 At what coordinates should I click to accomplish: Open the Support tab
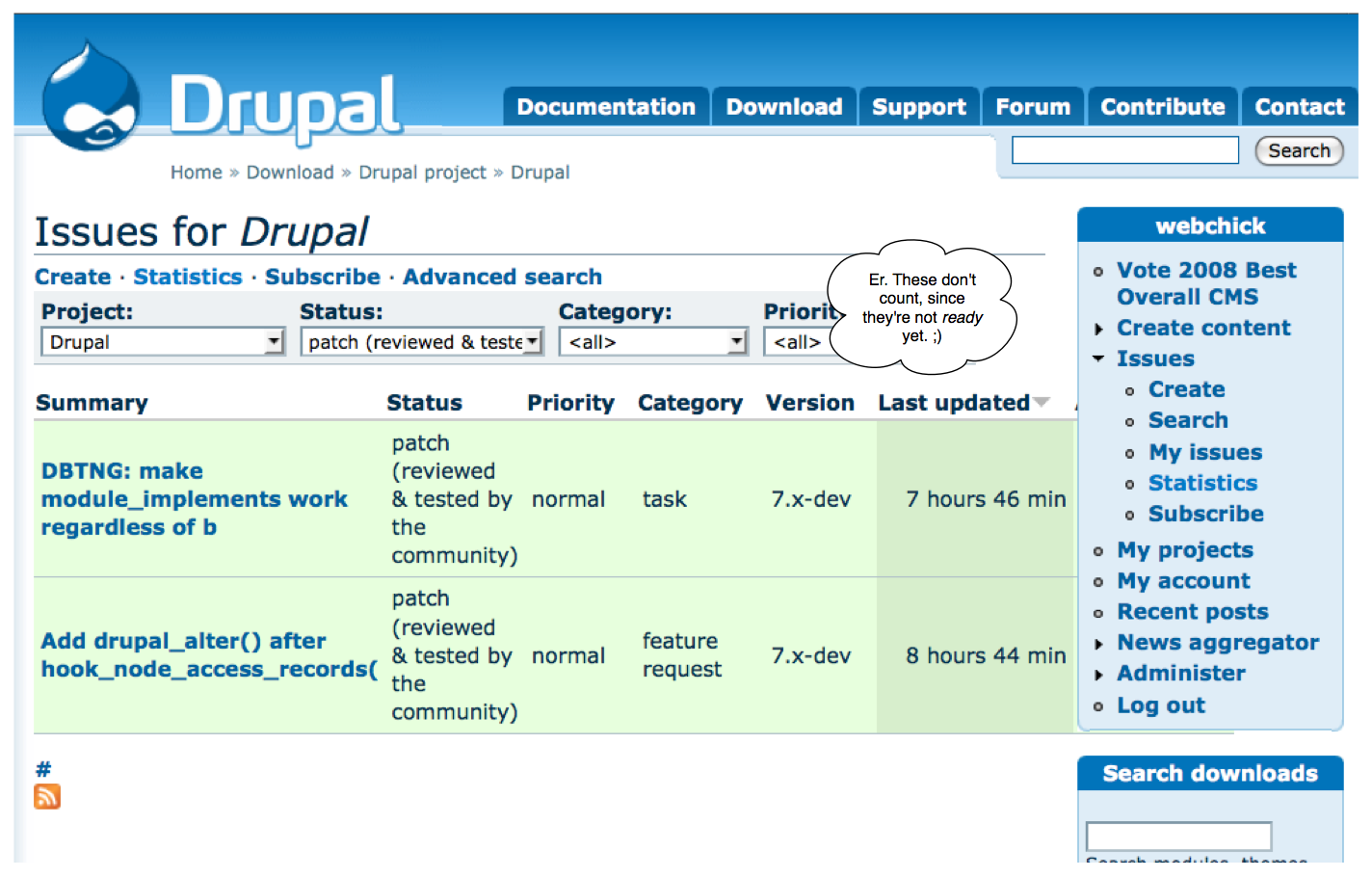coord(919,107)
